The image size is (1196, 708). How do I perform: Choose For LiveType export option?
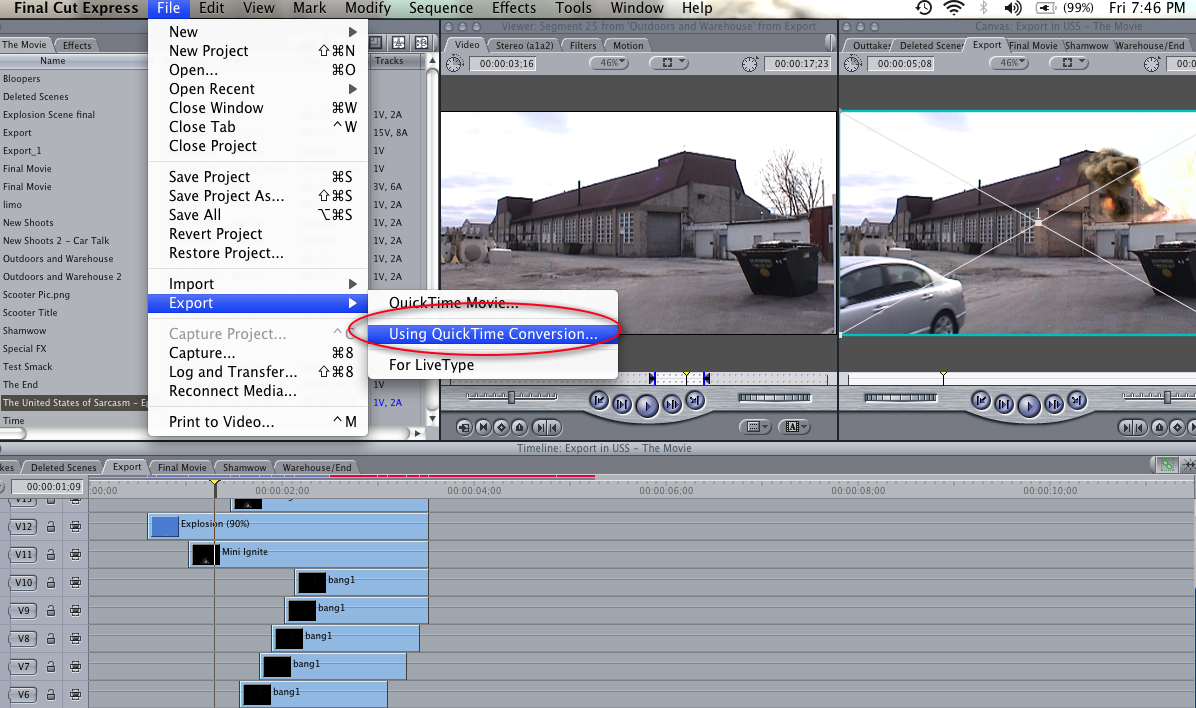[493, 365]
